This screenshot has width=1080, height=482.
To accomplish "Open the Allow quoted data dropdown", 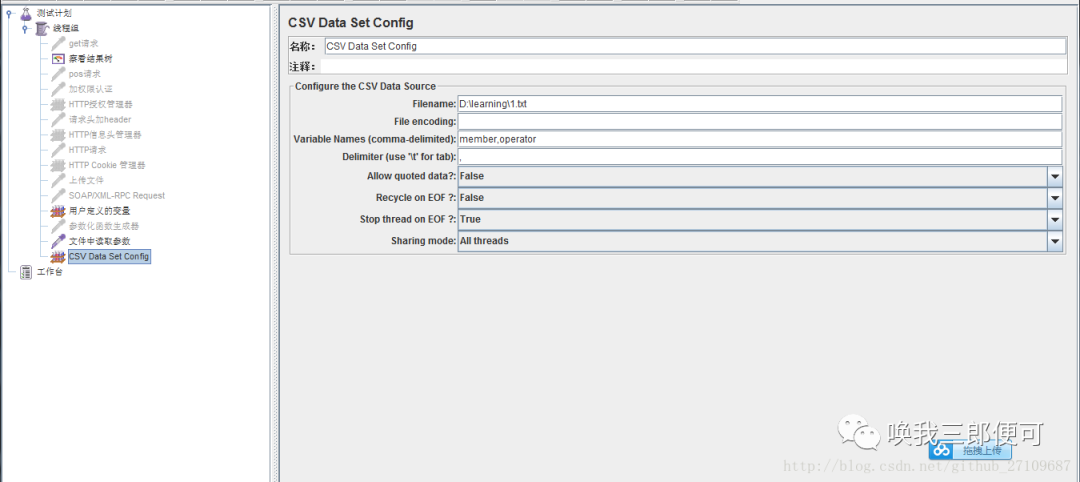I will [1055, 176].
